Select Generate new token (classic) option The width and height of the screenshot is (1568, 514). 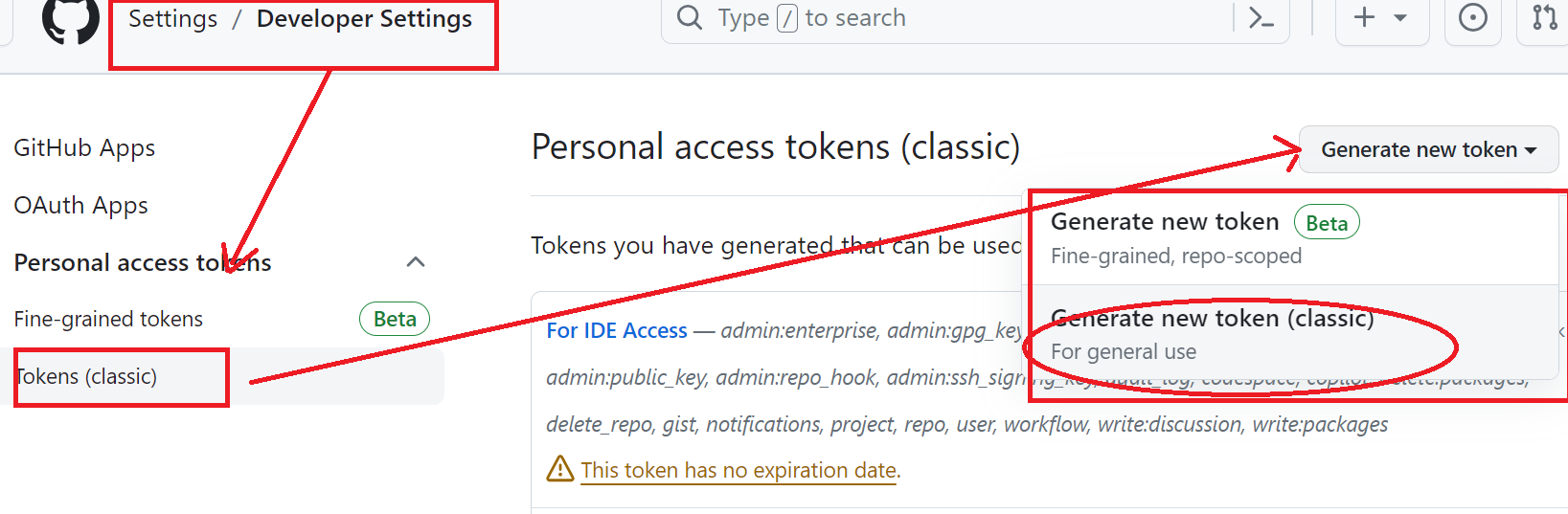pyautogui.click(x=1212, y=333)
